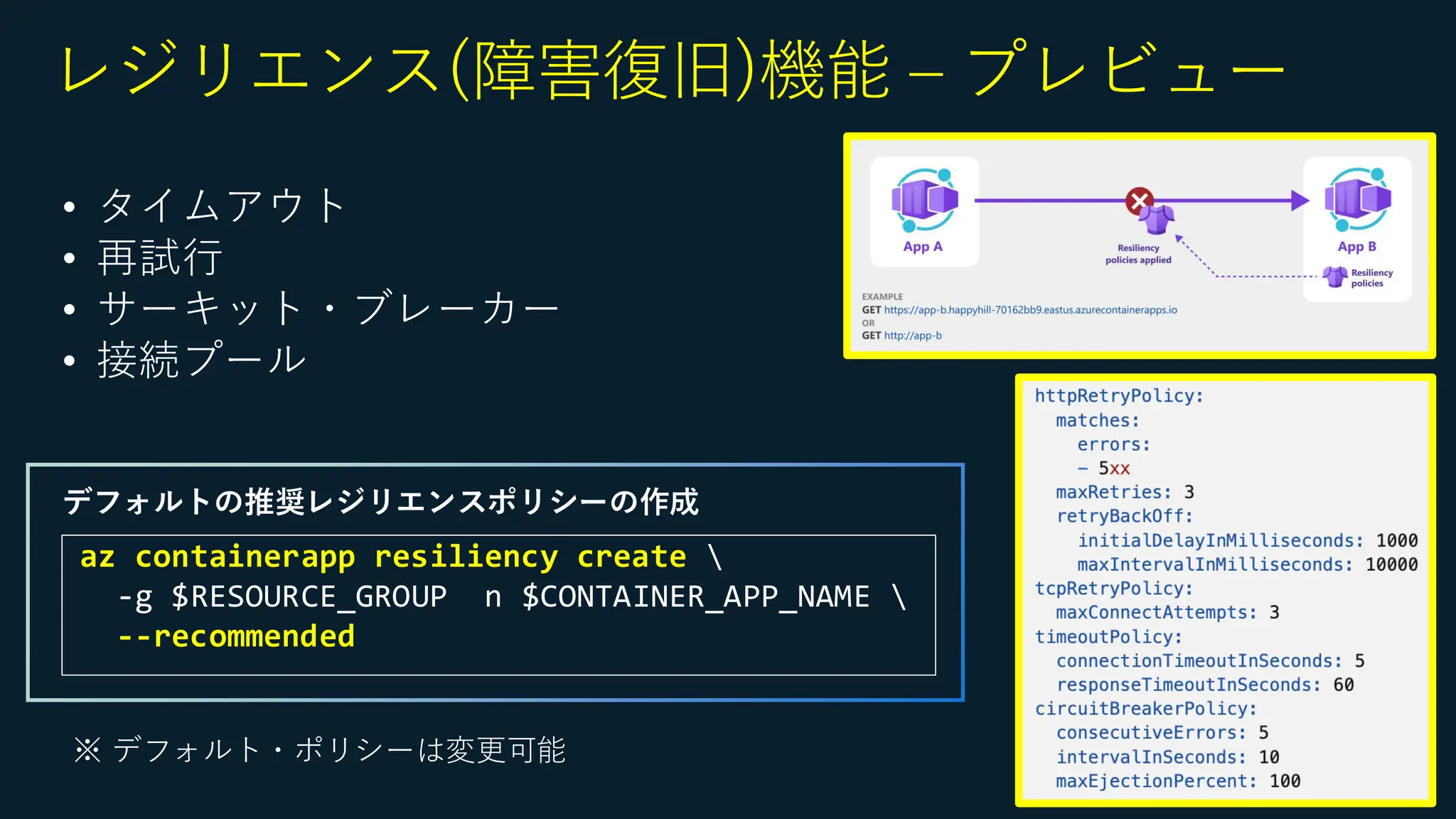Click the --recommended flag text

[x=237, y=636]
